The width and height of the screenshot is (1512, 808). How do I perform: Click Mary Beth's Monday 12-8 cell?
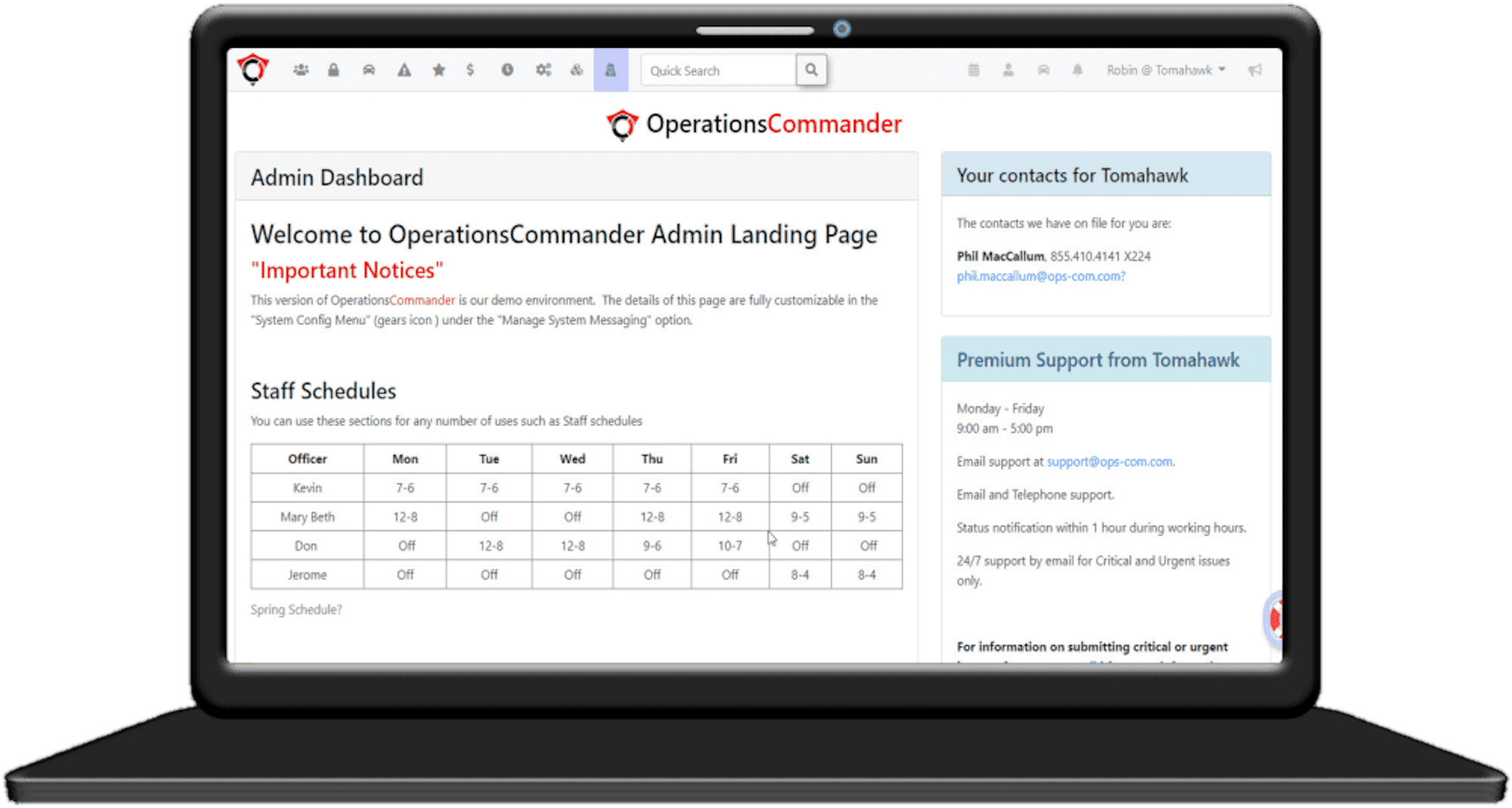point(405,516)
